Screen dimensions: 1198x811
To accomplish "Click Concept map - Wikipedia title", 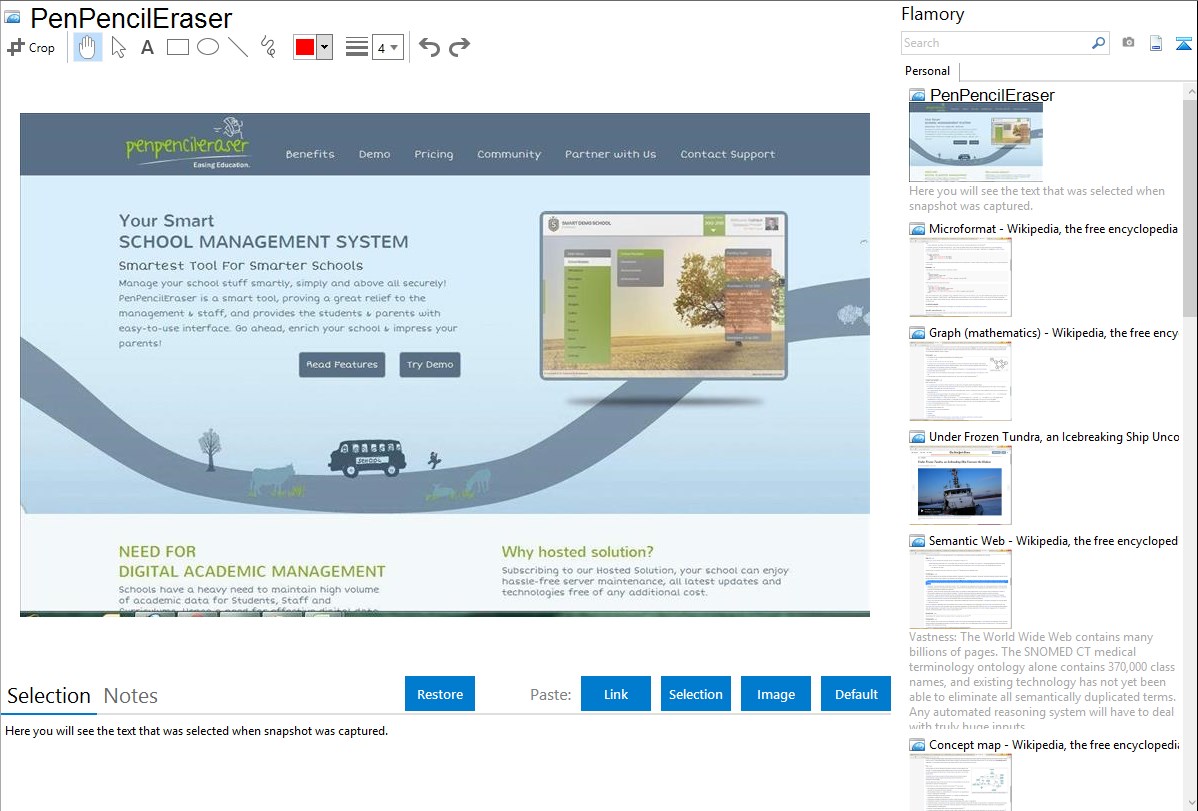I will tap(1053, 744).
